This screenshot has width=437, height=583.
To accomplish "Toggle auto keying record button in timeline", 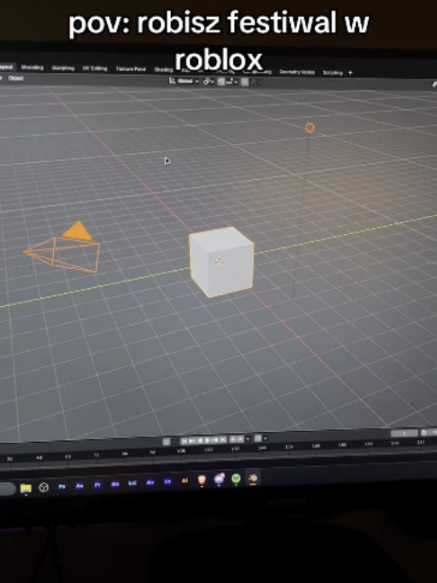I will (x=166, y=442).
